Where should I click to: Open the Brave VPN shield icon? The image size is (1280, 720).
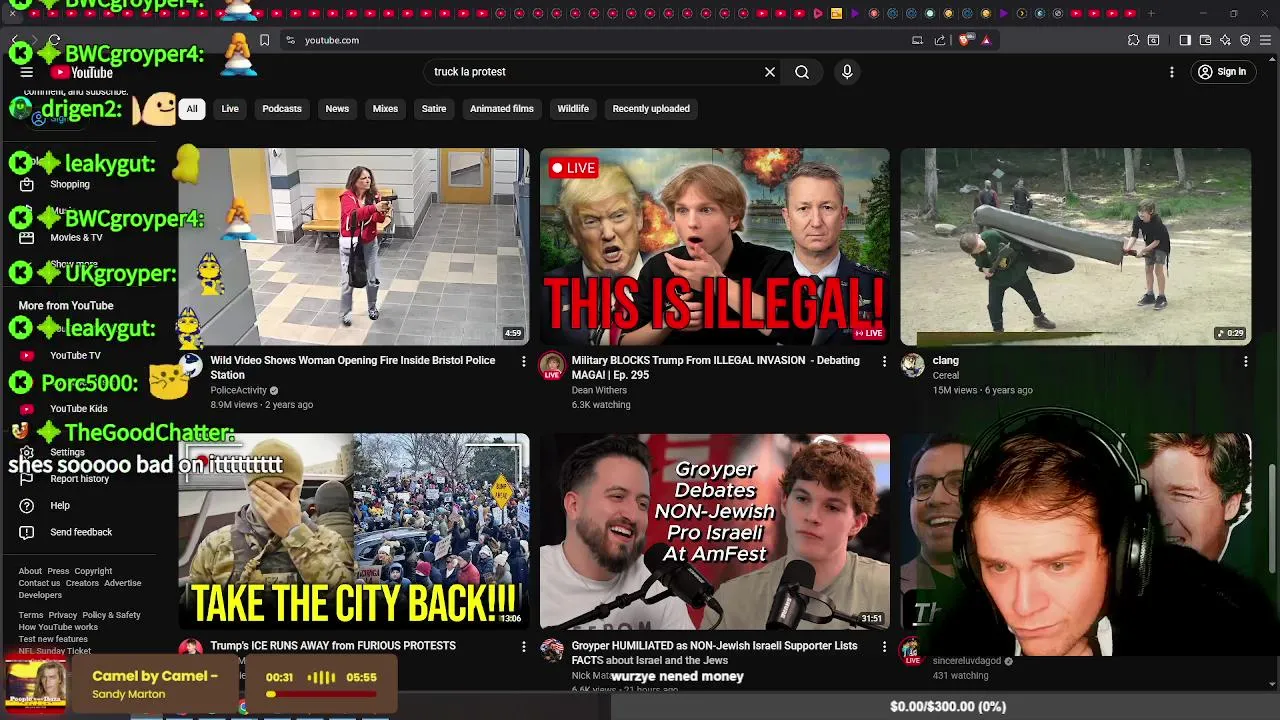click(x=1245, y=40)
